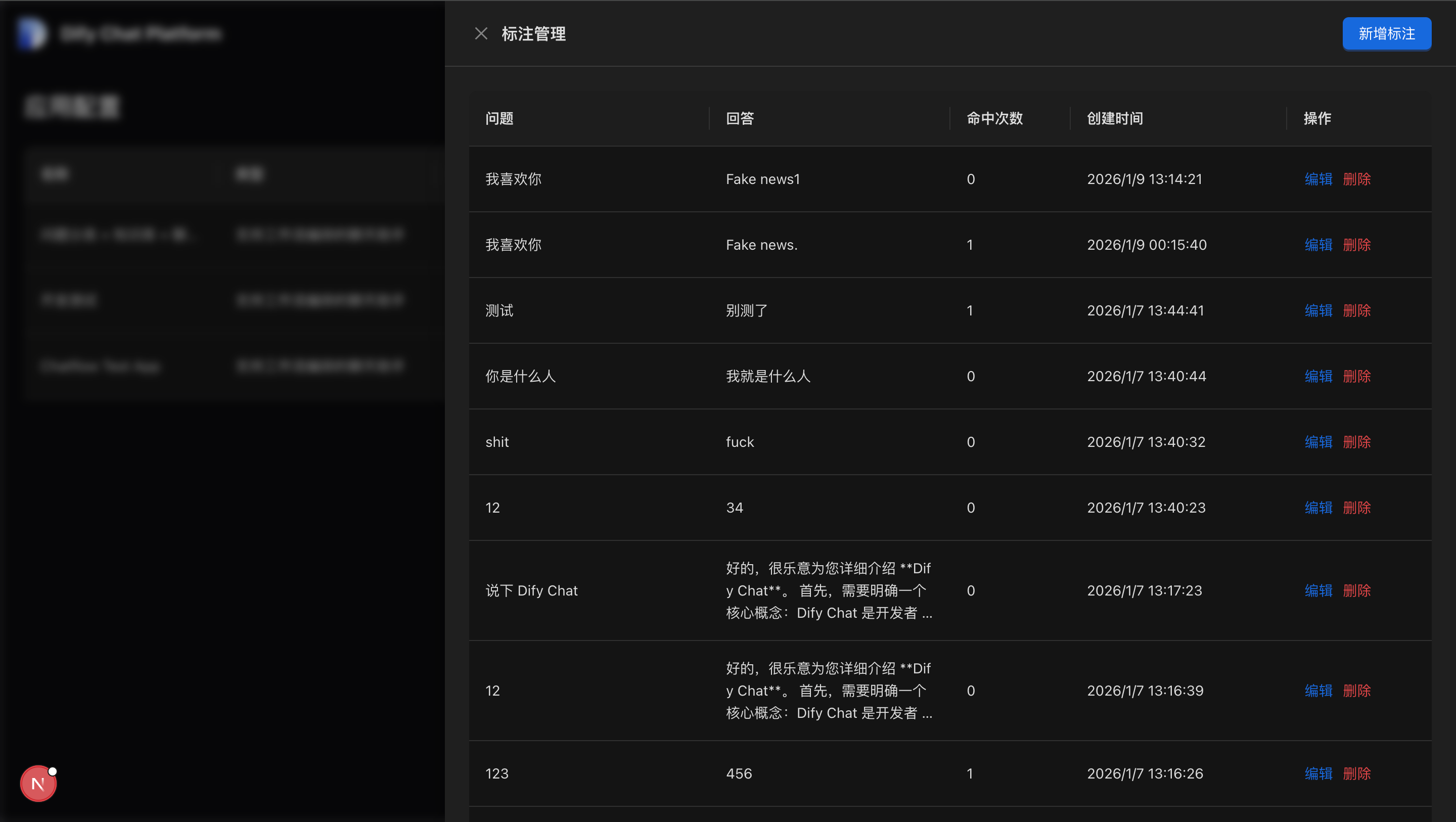Edit the annotation answered with Fake news1
Image resolution: width=1456 pixels, height=822 pixels.
tap(1318, 178)
